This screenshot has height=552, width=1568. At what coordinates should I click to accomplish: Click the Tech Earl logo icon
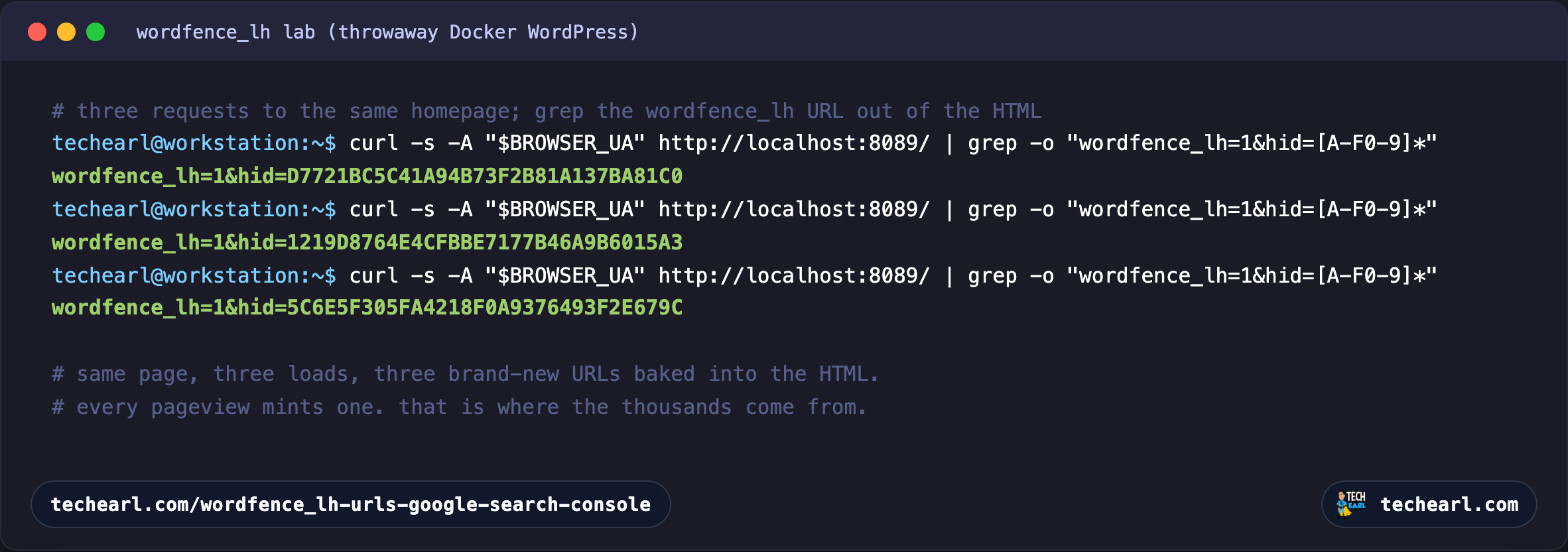click(x=1351, y=504)
